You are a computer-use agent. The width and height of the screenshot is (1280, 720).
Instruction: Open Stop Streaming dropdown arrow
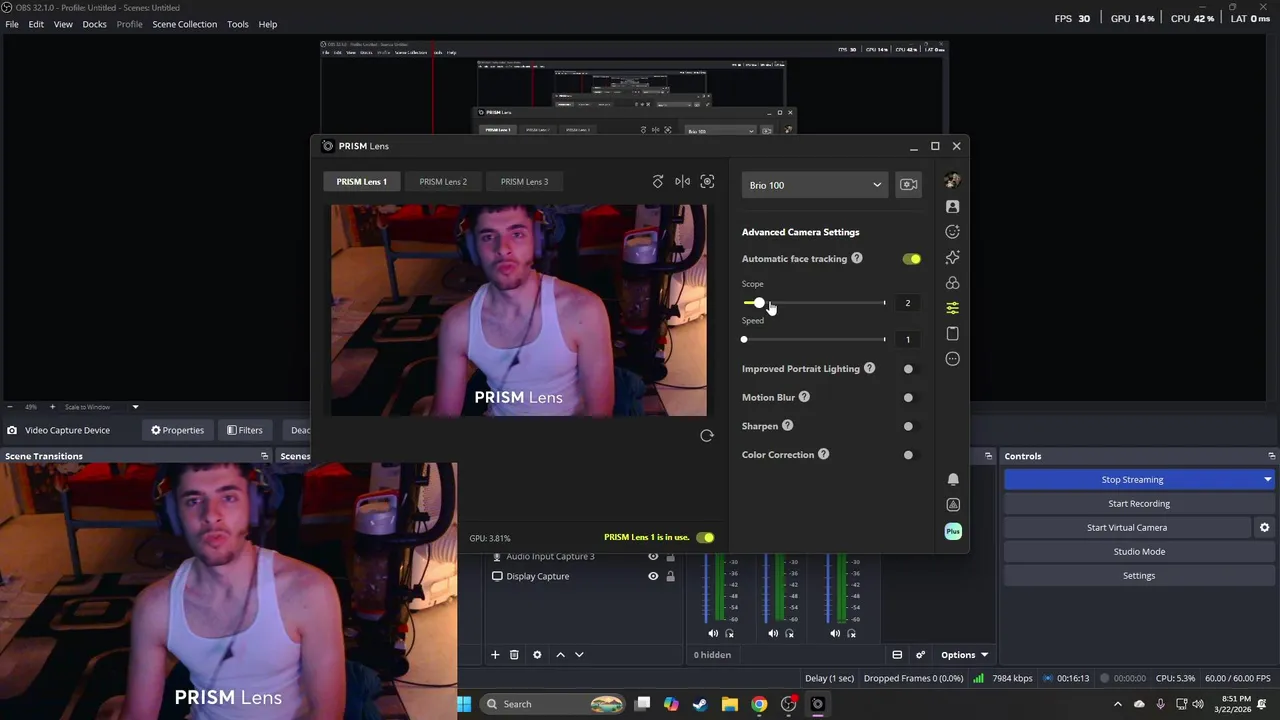point(1267,480)
